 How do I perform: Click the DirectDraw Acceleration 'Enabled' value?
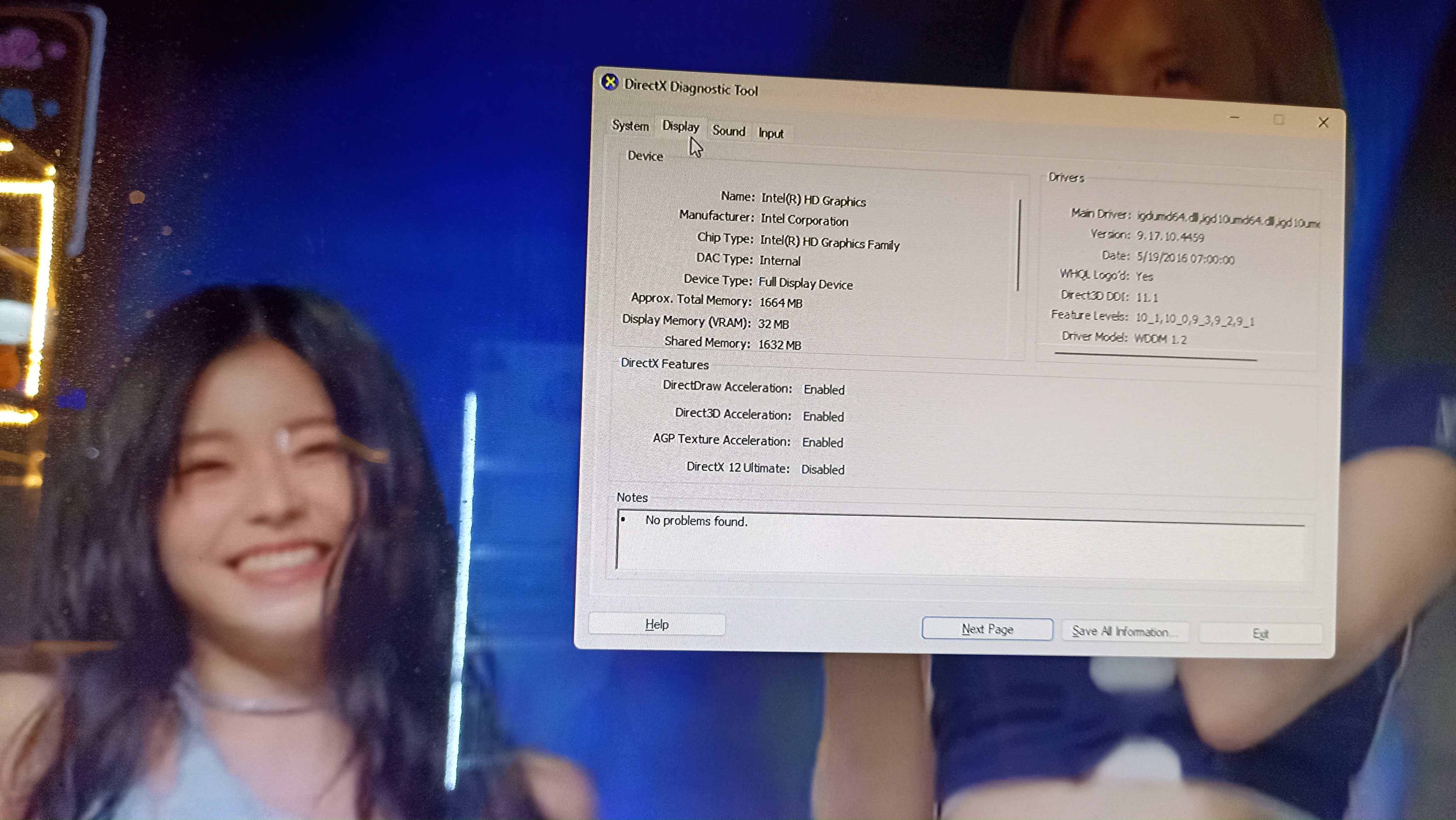pyautogui.click(x=824, y=389)
